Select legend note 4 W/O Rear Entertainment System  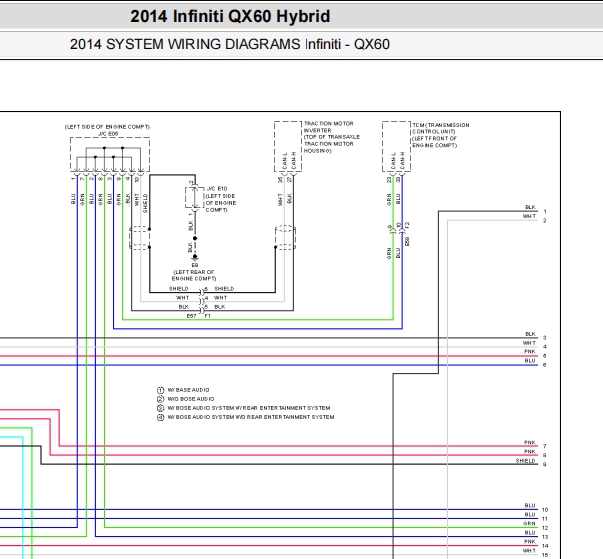pos(246,417)
